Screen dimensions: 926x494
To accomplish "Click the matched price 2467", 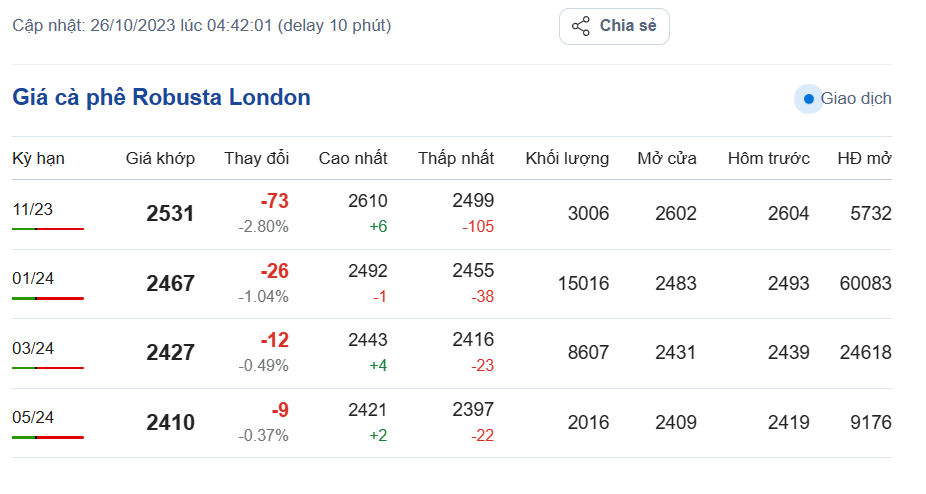I will click(170, 284).
